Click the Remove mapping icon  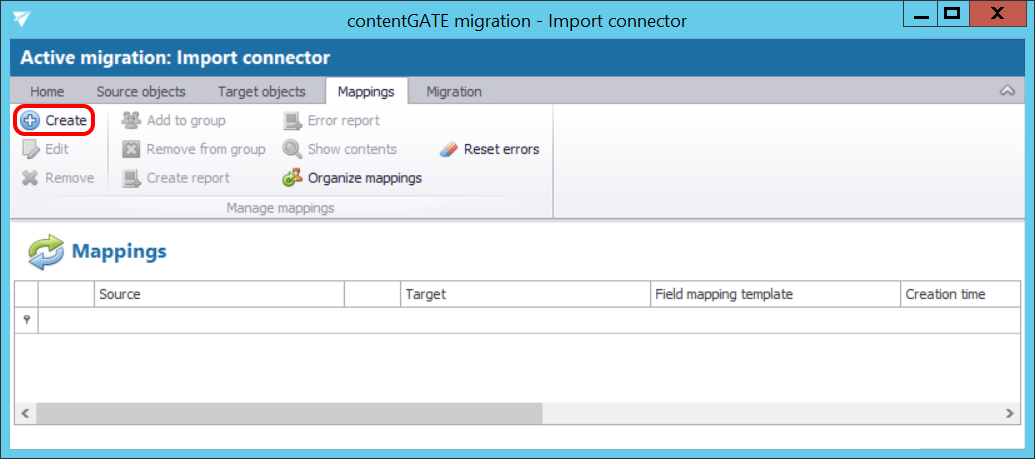[30, 178]
